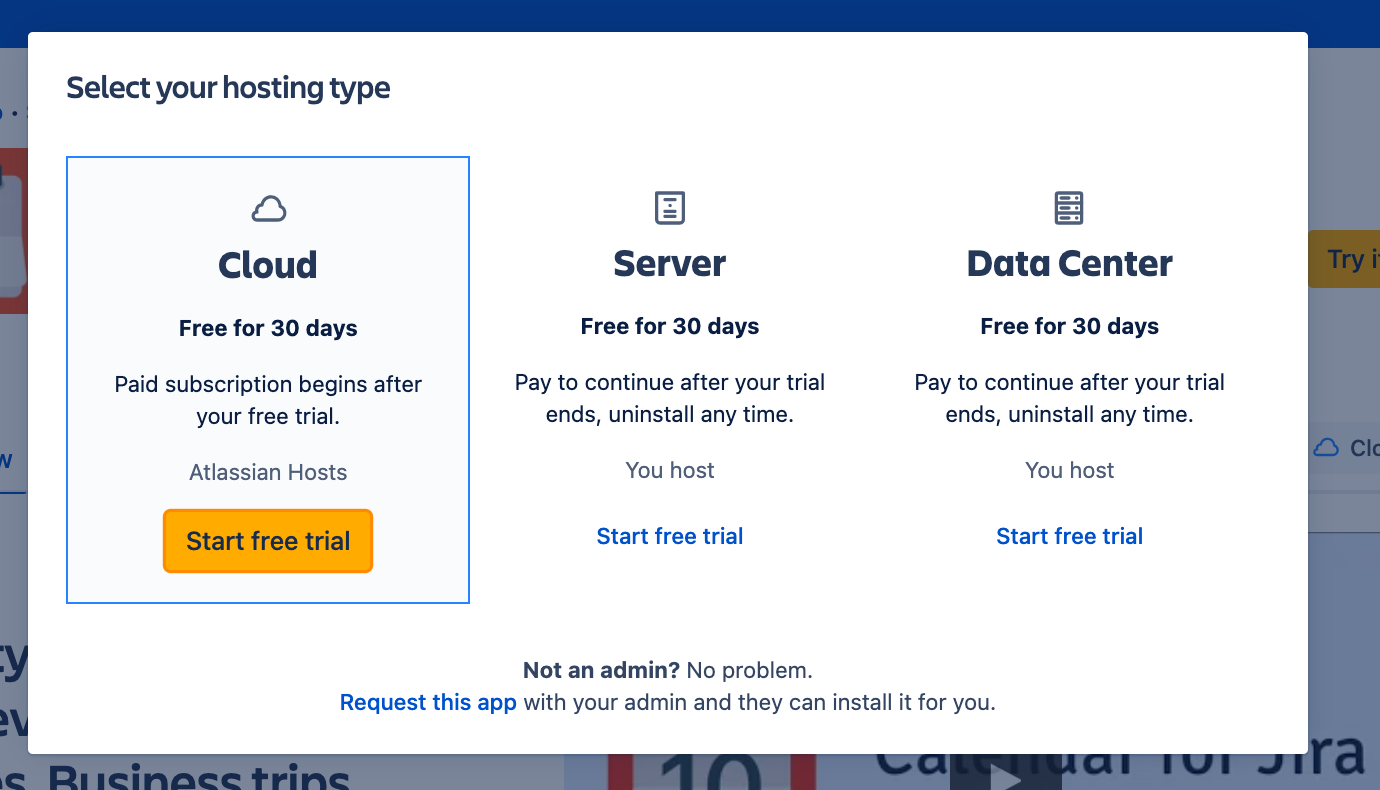The width and height of the screenshot is (1380, 790).
Task: Start free trial for Server hosting
Action: pyautogui.click(x=669, y=536)
